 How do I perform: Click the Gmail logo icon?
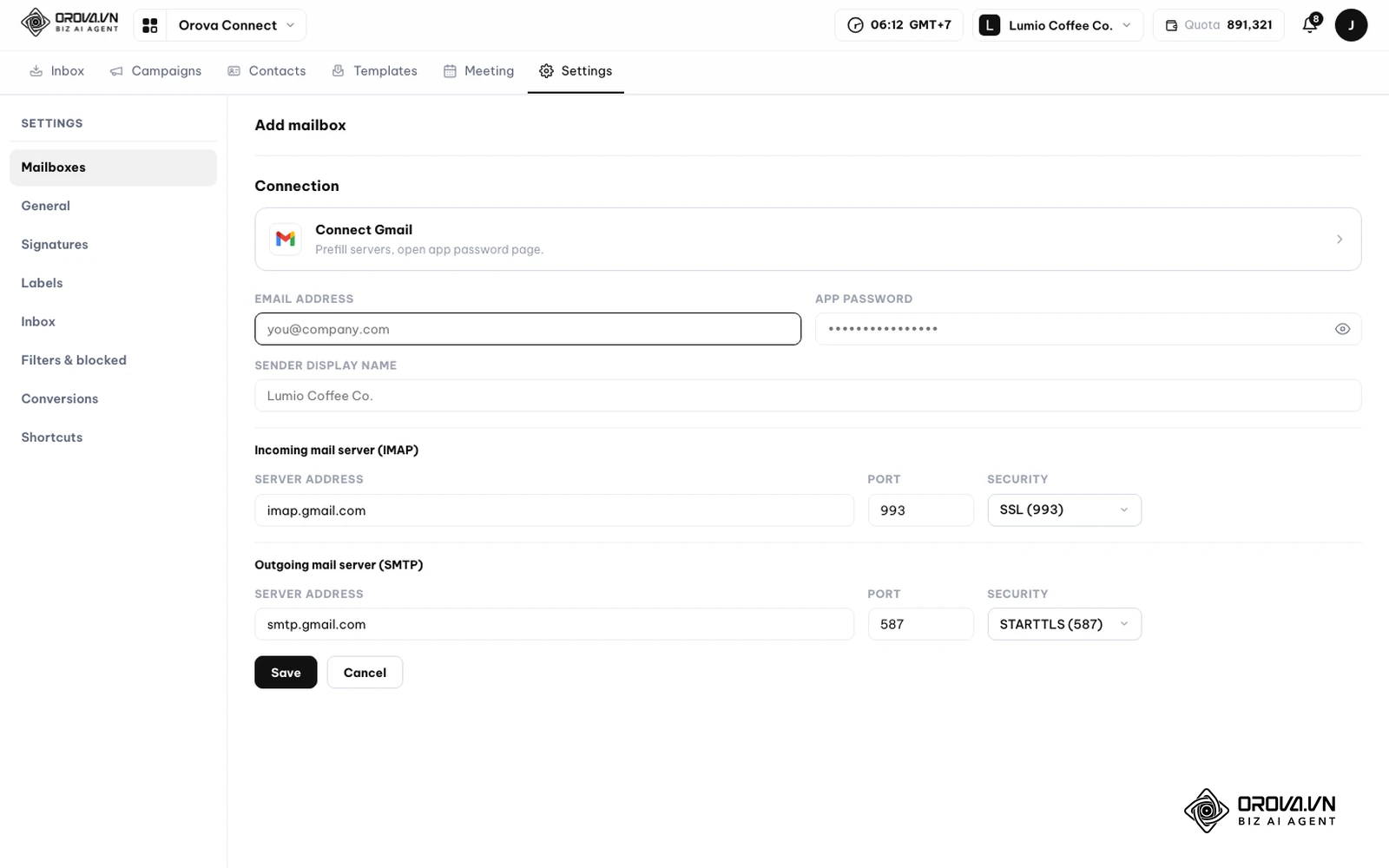point(286,239)
